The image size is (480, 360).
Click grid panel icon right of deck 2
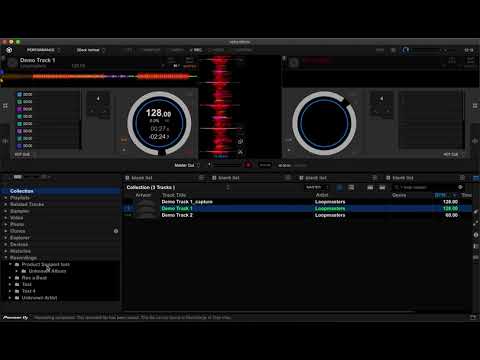tap(475, 106)
